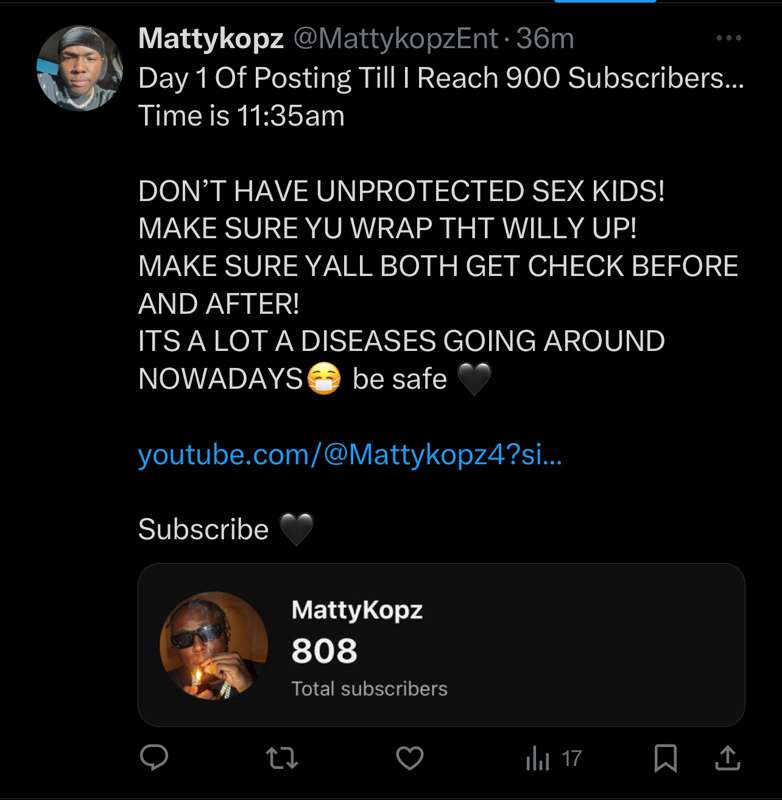Screen dimensions: 782x800
Task: Share the post via the upload arrow icon
Action: 727,759
